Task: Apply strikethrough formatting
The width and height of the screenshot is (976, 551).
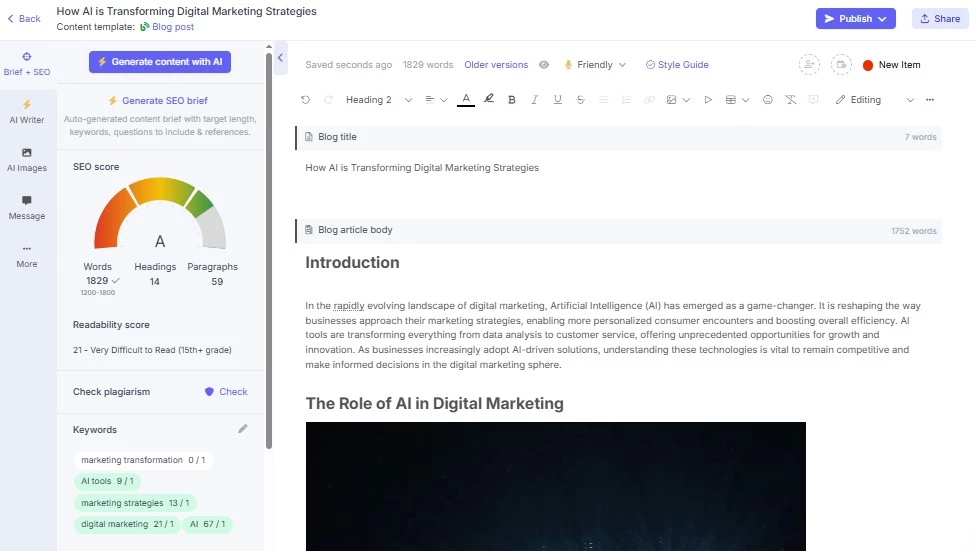Action: (580, 100)
